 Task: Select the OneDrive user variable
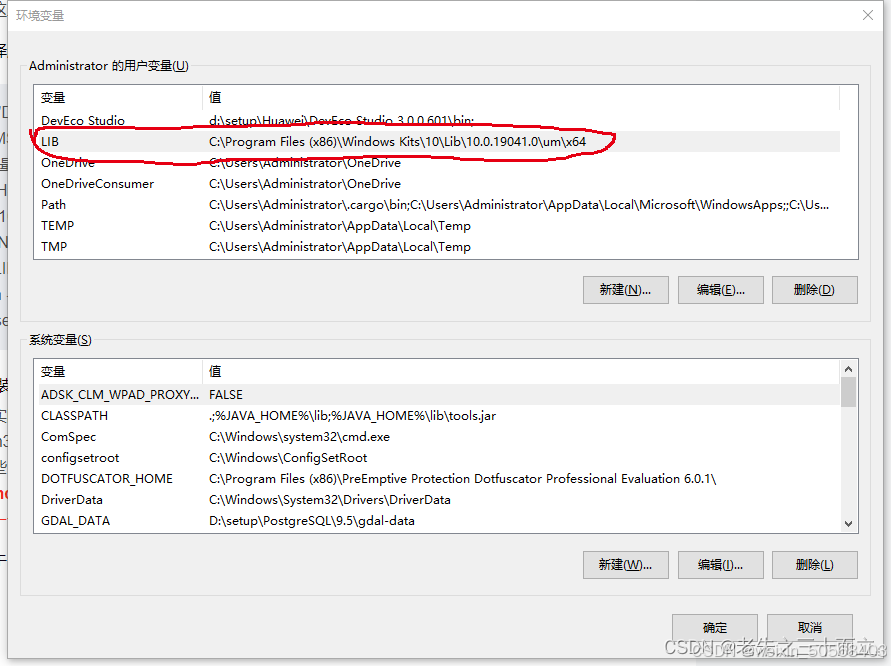[120, 162]
